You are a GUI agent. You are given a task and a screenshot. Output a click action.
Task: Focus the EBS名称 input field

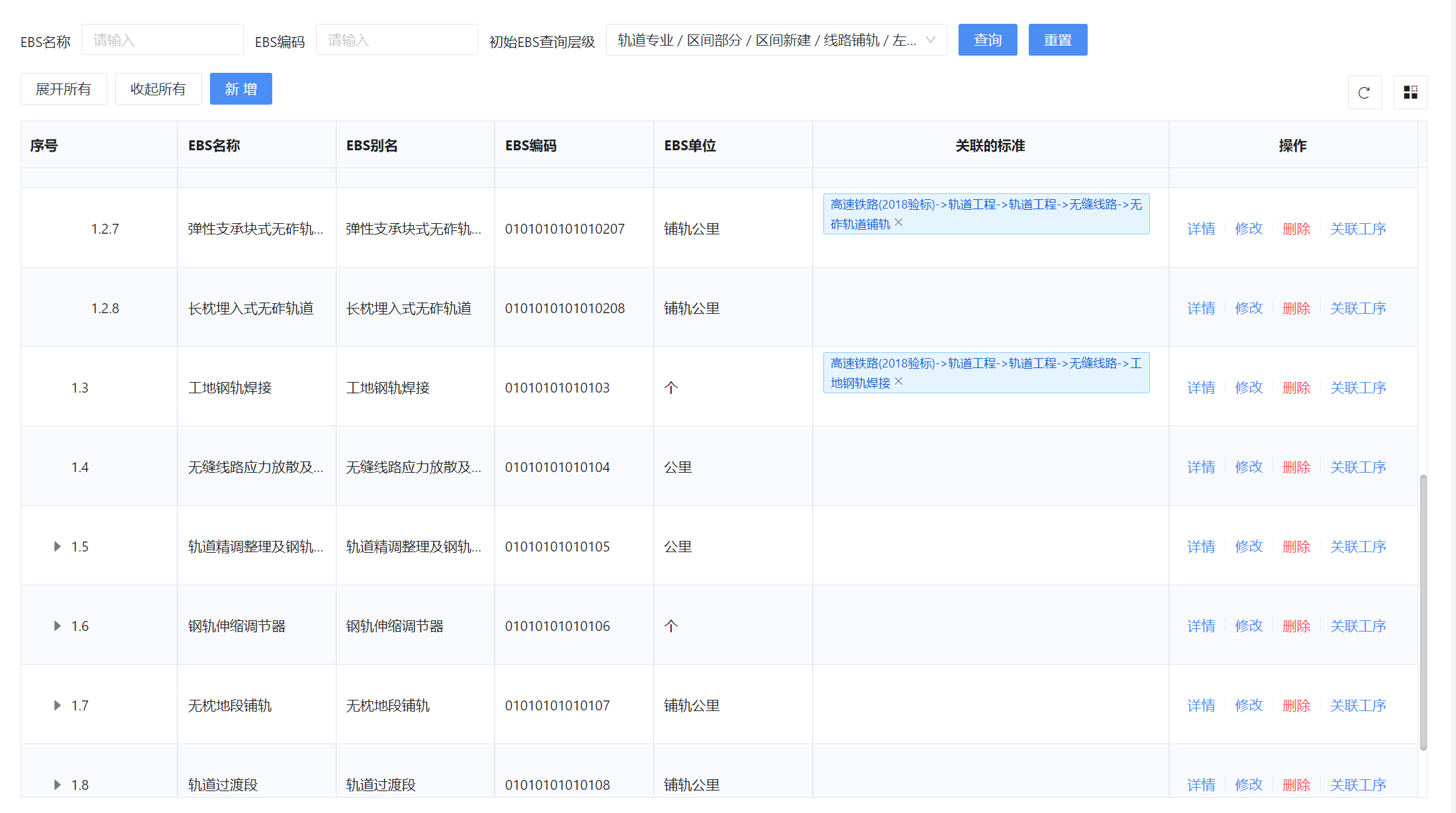[162, 40]
